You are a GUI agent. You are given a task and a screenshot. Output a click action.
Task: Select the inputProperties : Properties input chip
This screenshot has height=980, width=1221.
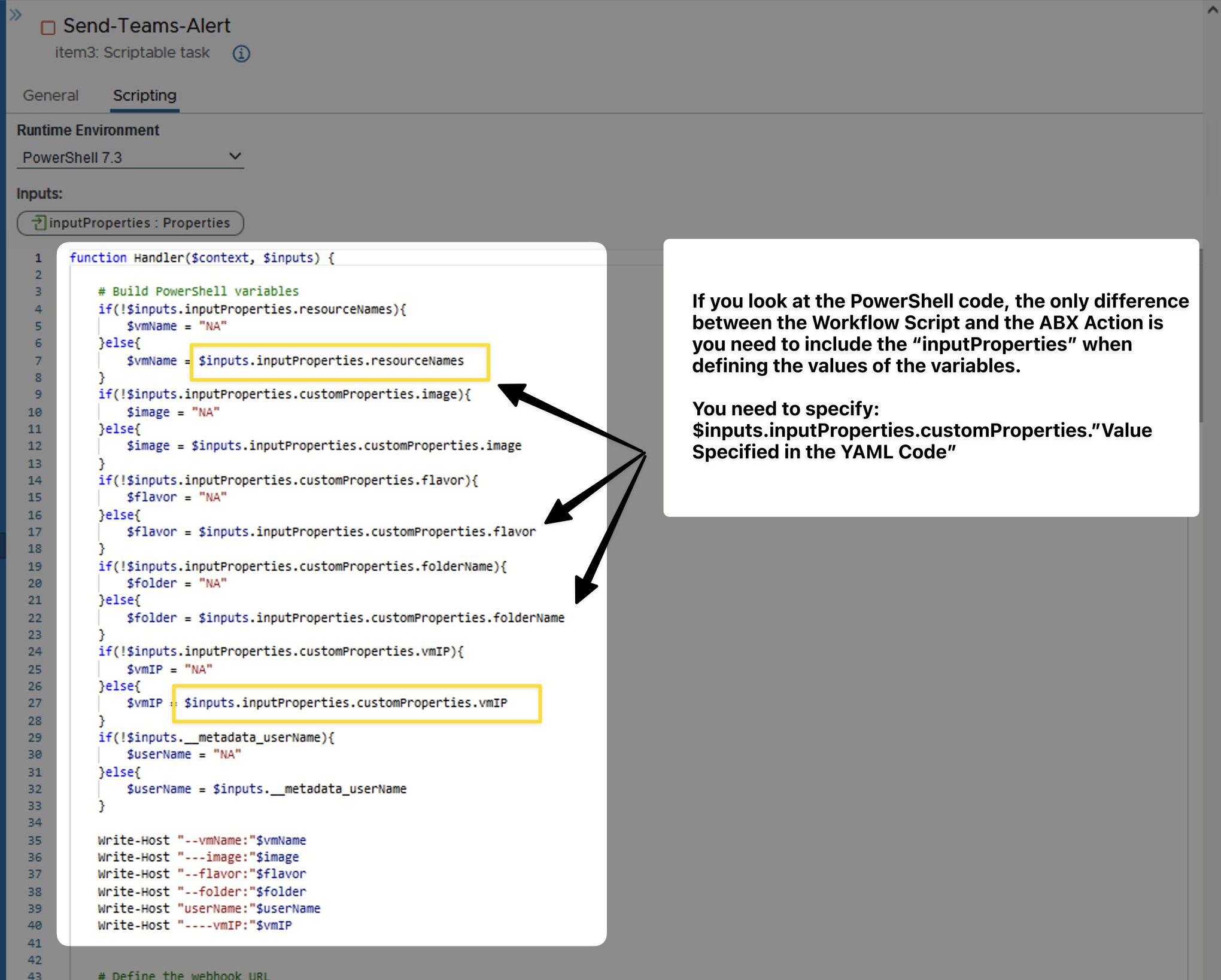click(130, 223)
